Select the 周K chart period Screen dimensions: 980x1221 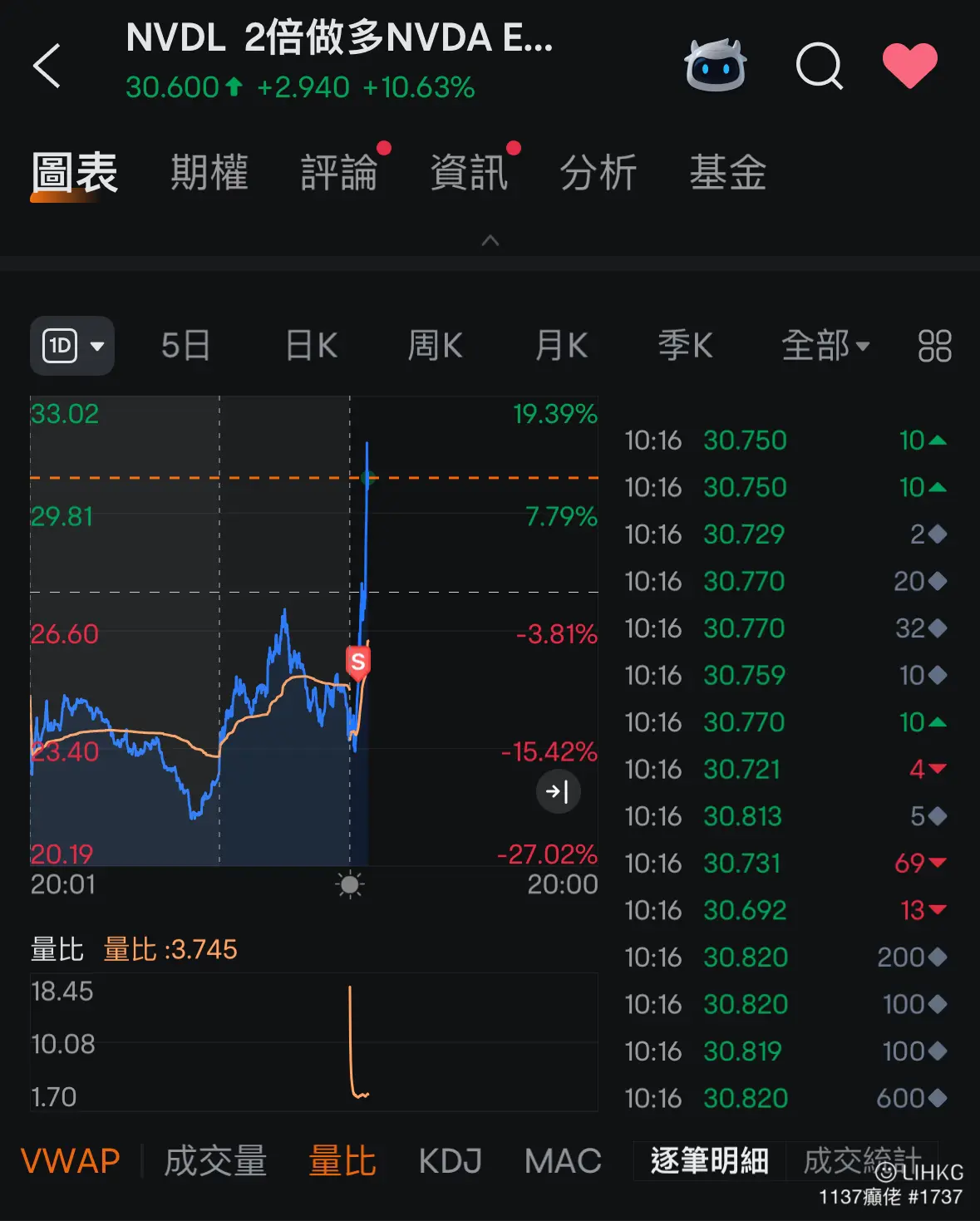pyautogui.click(x=436, y=346)
